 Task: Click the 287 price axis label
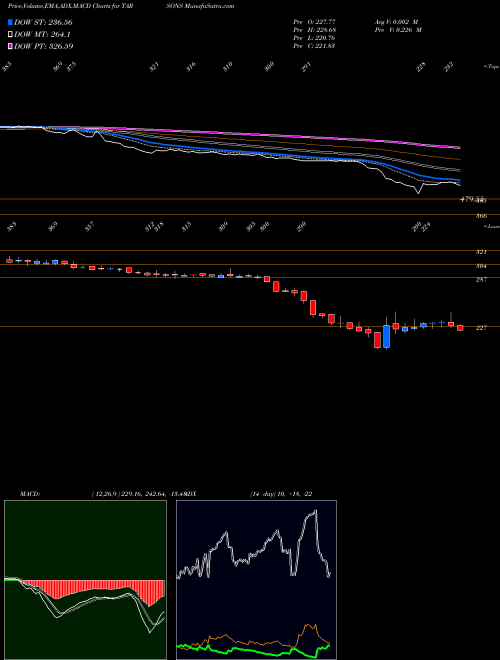point(481,279)
